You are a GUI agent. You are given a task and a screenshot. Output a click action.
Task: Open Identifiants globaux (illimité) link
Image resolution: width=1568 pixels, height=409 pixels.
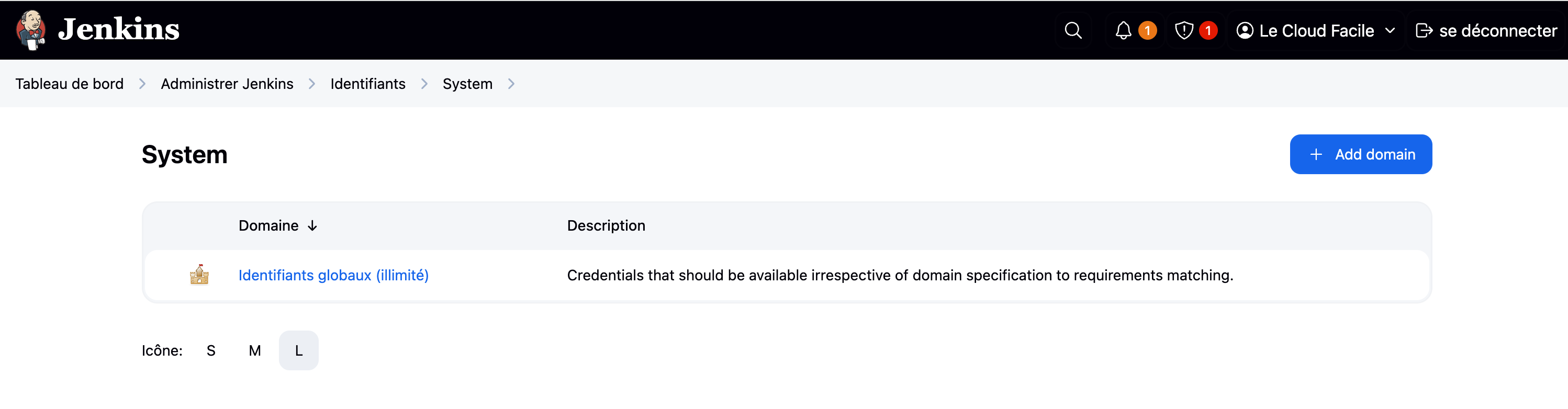(333, 275)
